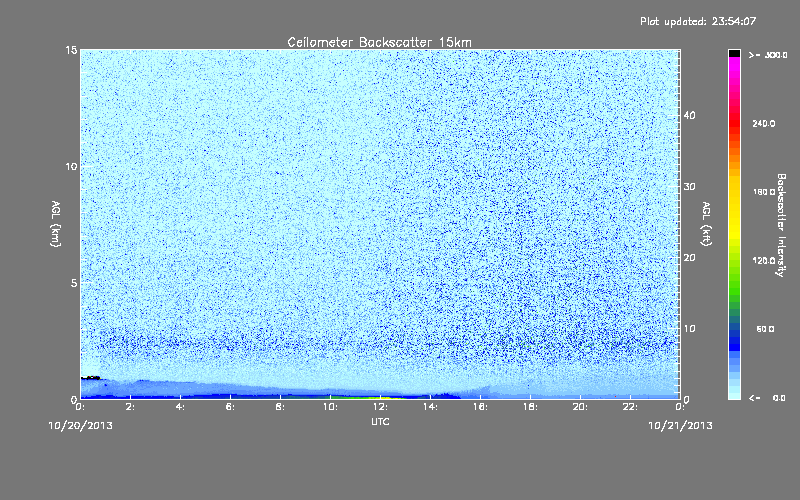Click the 'Plot updated: 23:54:07' timestamp
This screenshot has width=800, height=500.
coord(698,21)
